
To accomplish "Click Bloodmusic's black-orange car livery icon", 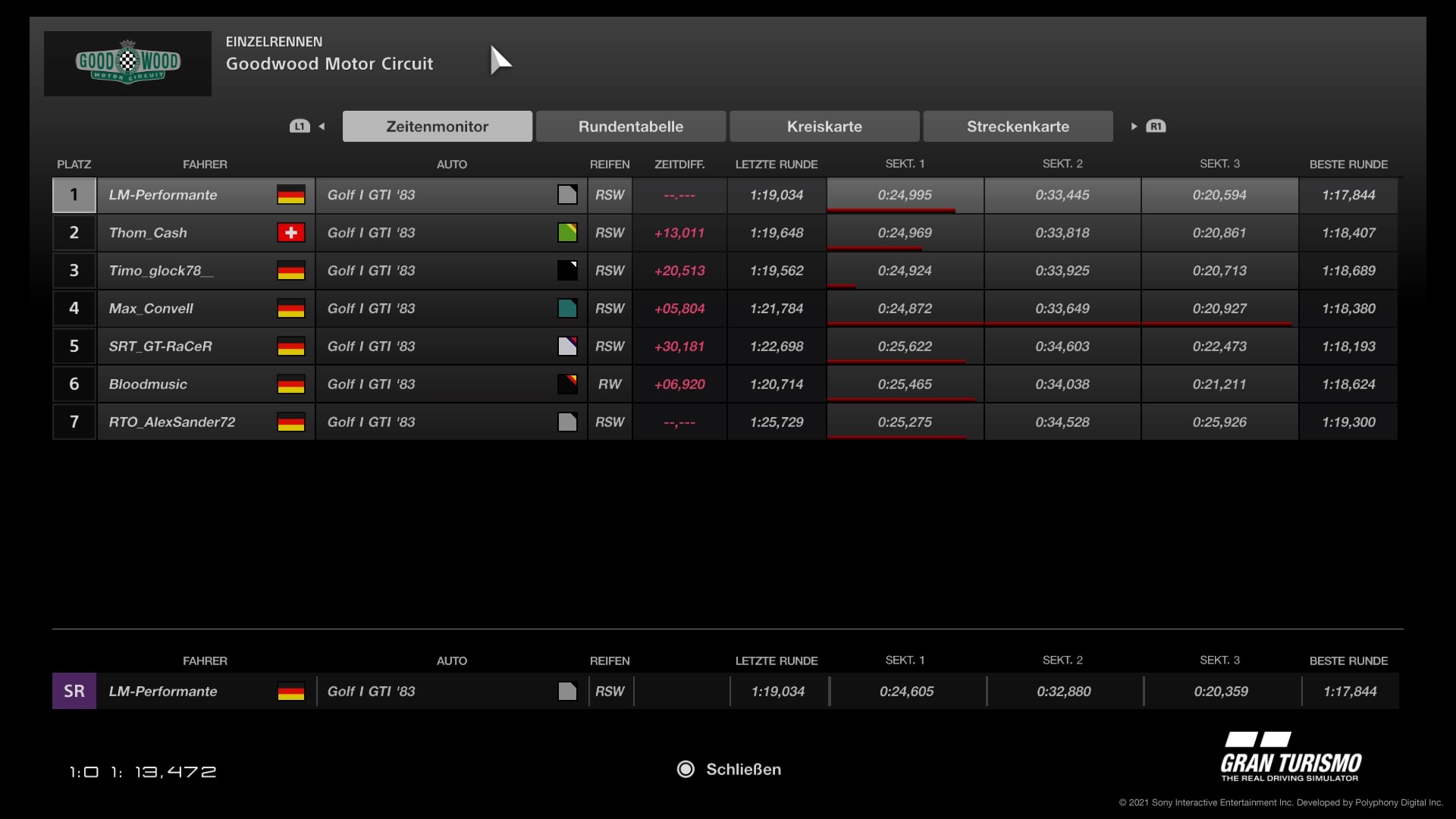I will click(x=567, y=384).
